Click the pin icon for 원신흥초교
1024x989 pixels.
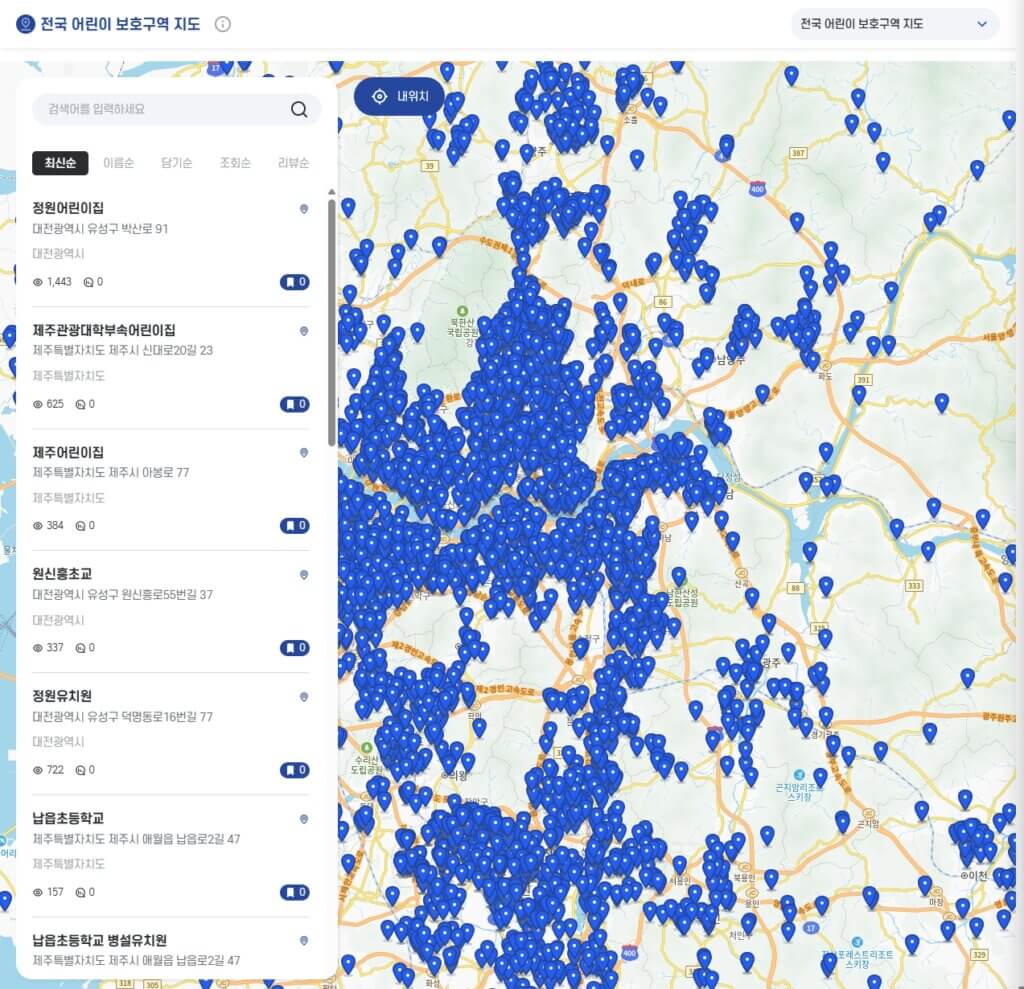[x=304, y=574]
